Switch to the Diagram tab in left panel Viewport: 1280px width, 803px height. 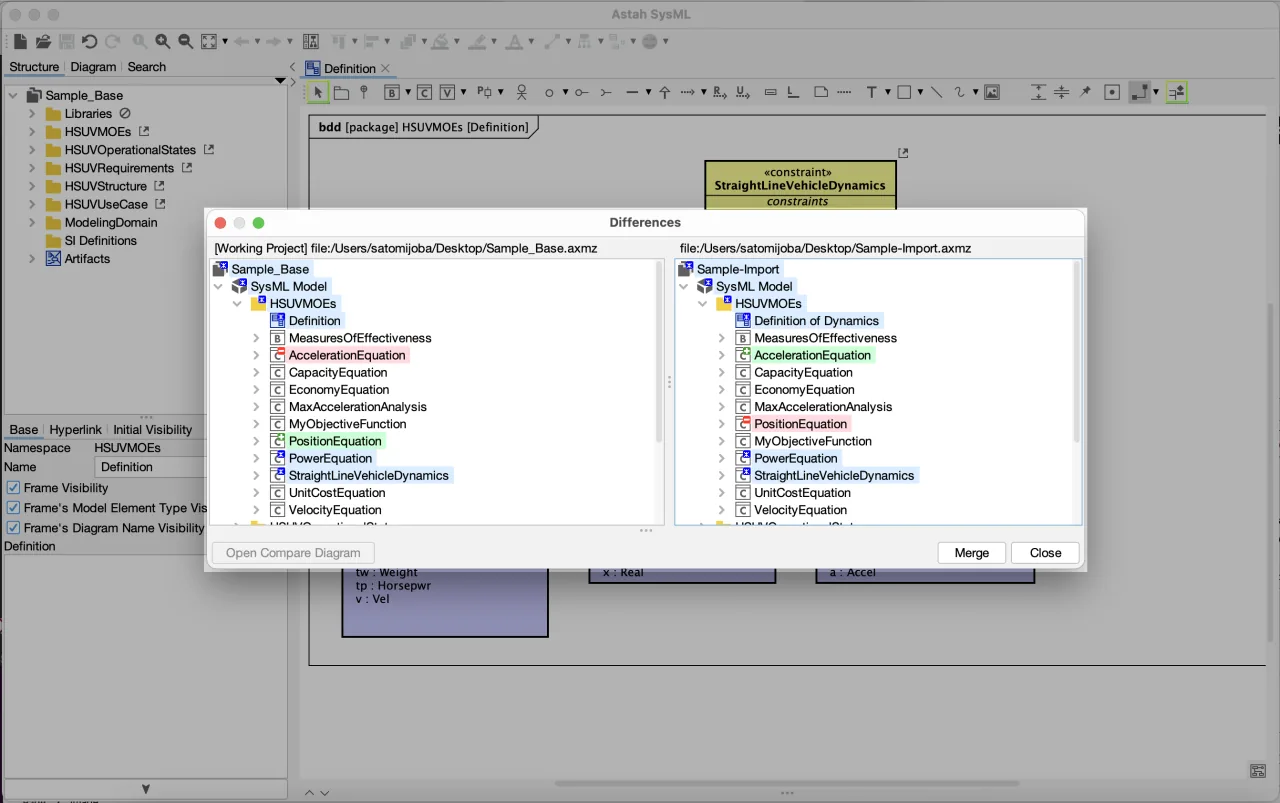point(93,67)
